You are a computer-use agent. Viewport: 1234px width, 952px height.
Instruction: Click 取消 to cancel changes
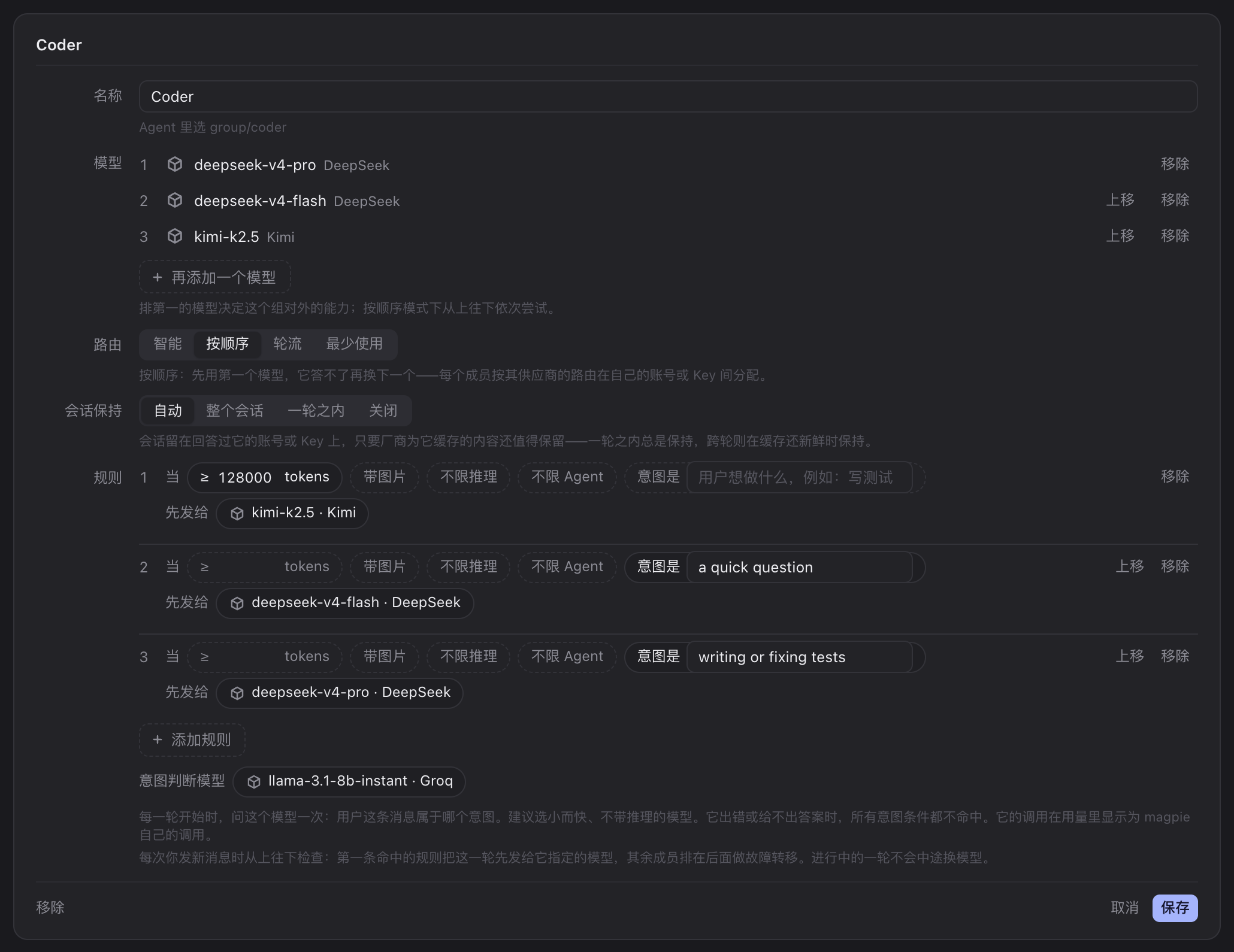tap(1124, 908)
